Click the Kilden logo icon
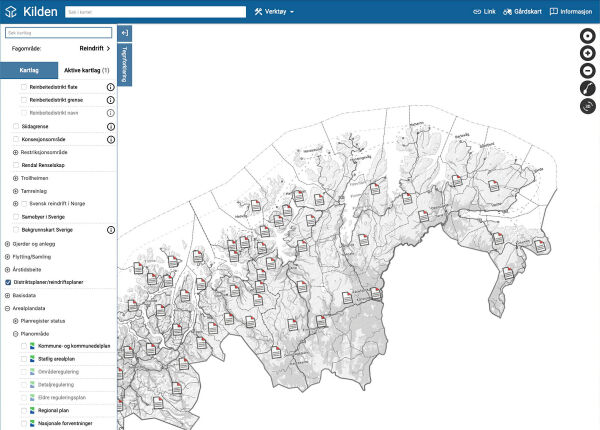600x430 pixels. (11, 11)
